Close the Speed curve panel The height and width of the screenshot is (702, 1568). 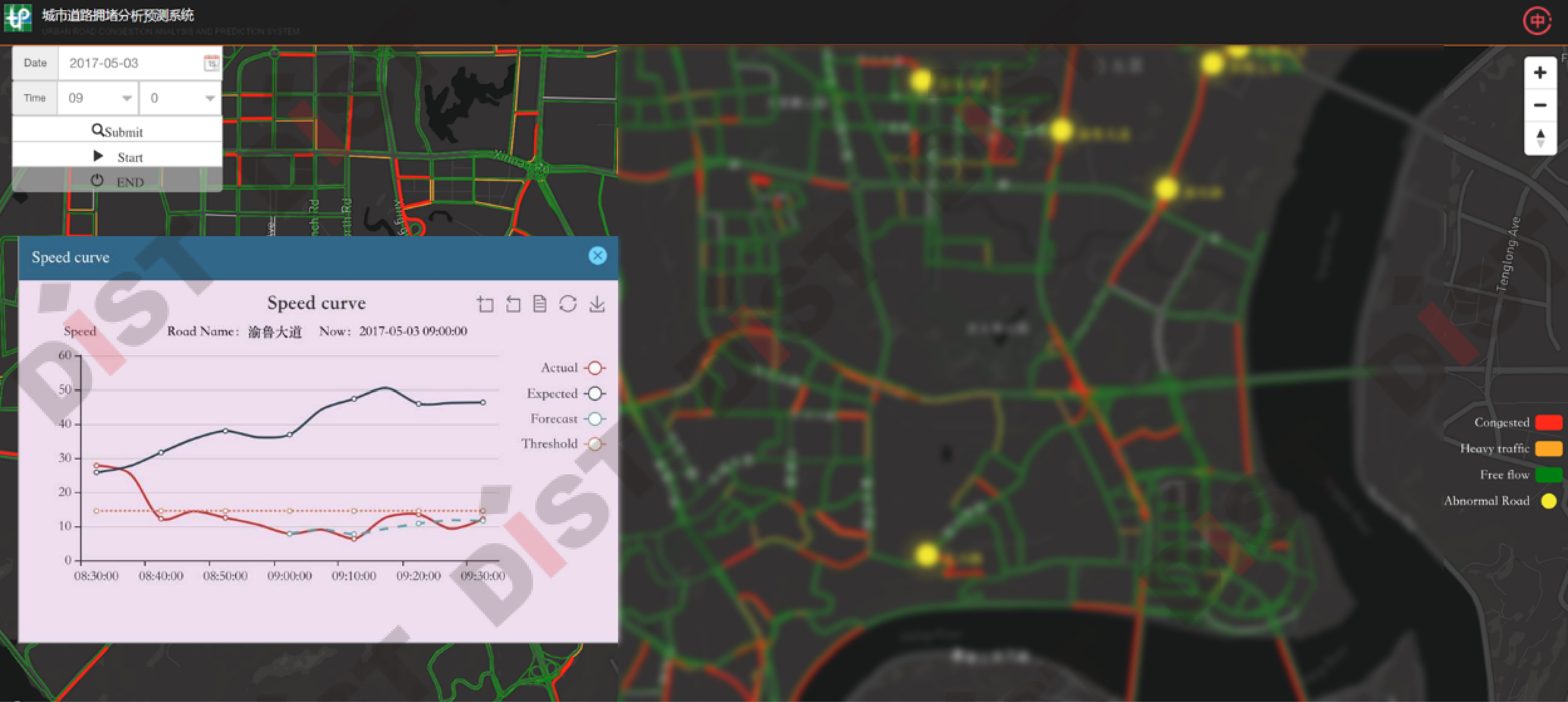[x=598, y=256]
